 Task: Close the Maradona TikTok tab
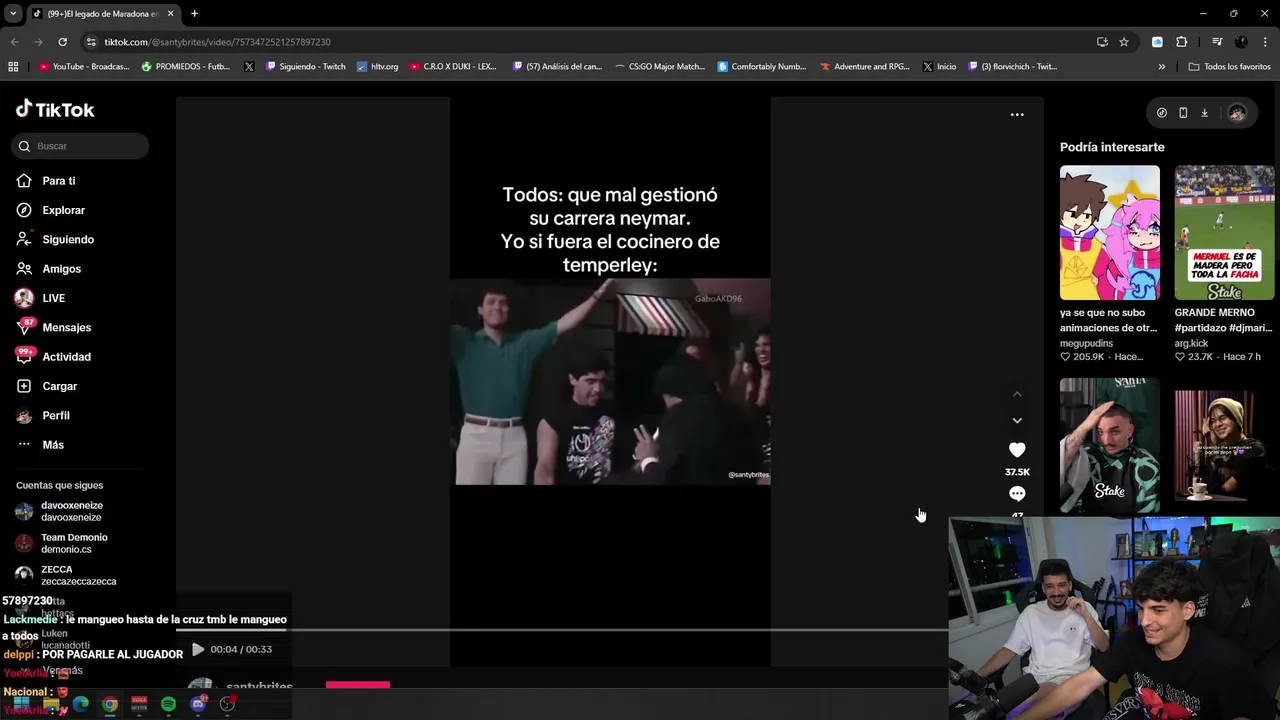pos(170,14)
